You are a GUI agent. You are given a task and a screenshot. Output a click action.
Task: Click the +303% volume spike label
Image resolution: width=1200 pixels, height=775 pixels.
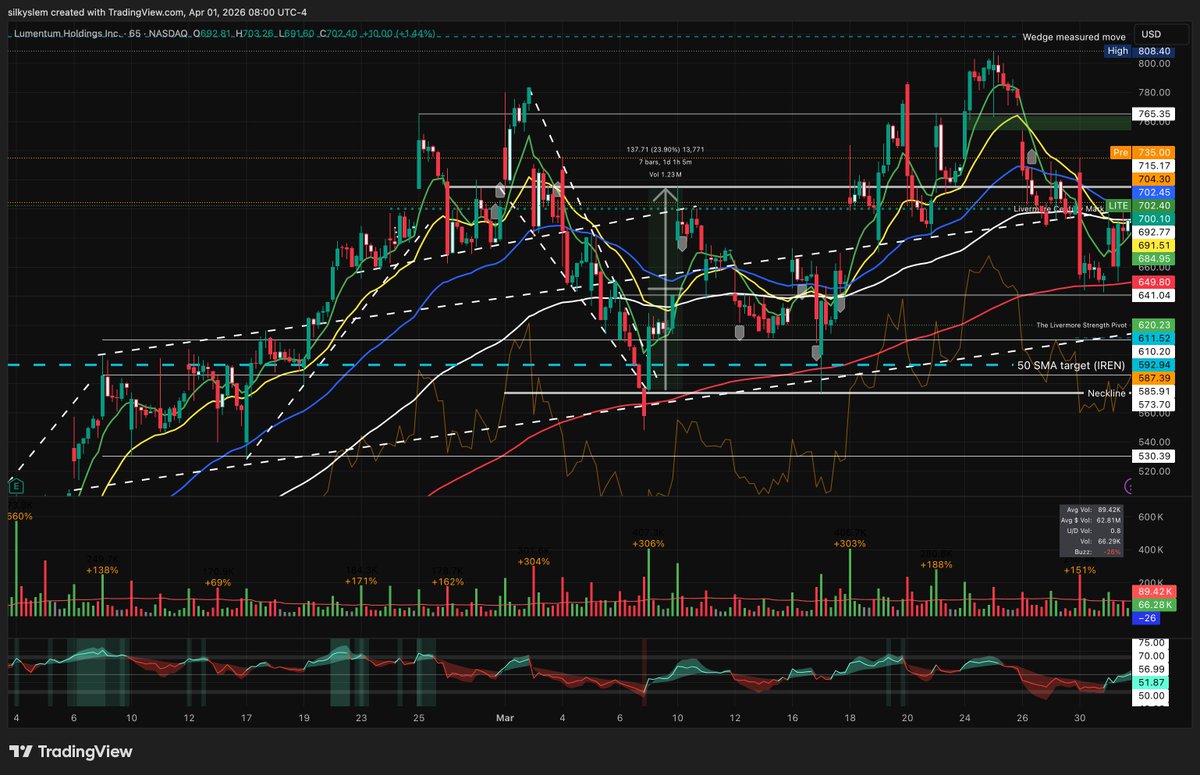coord(849,544)
